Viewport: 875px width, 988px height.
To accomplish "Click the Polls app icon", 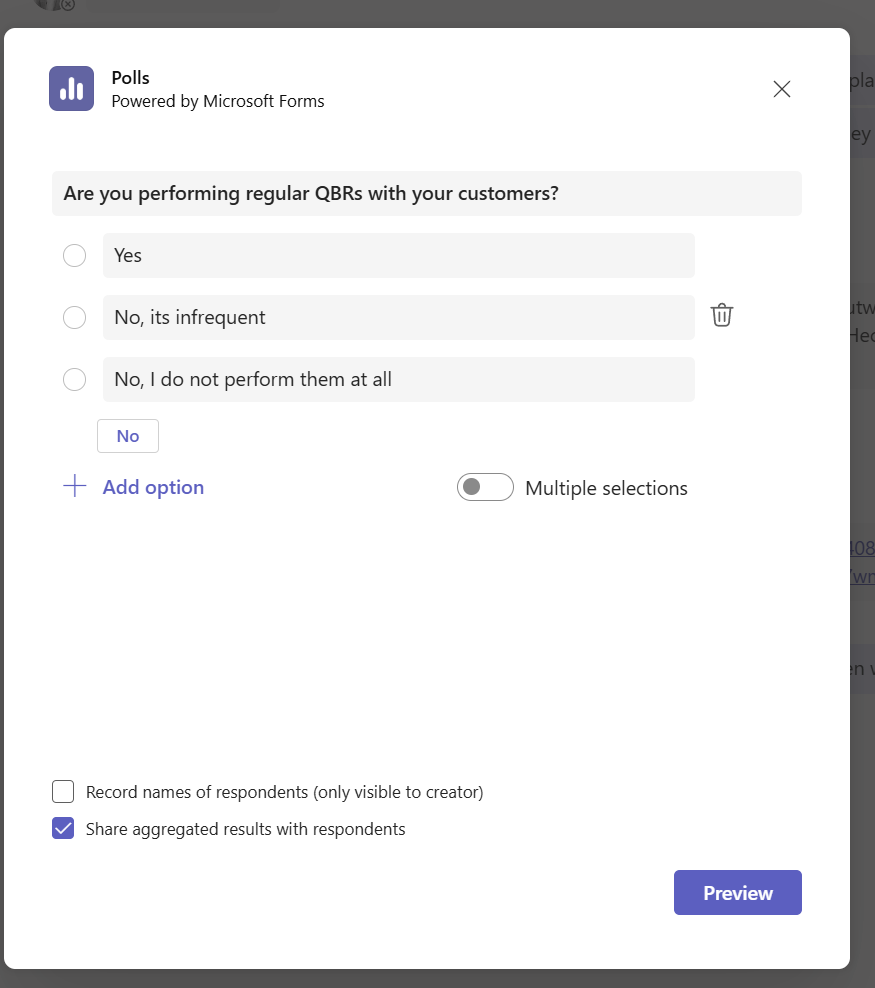I will click(70, 88).
